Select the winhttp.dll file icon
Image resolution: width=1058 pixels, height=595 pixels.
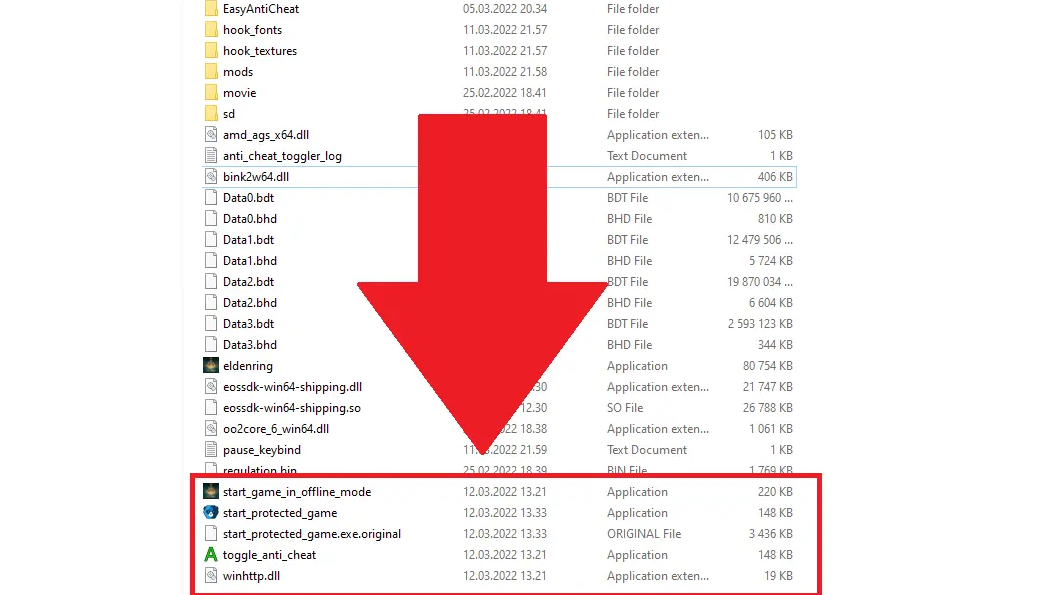[211, 575]
